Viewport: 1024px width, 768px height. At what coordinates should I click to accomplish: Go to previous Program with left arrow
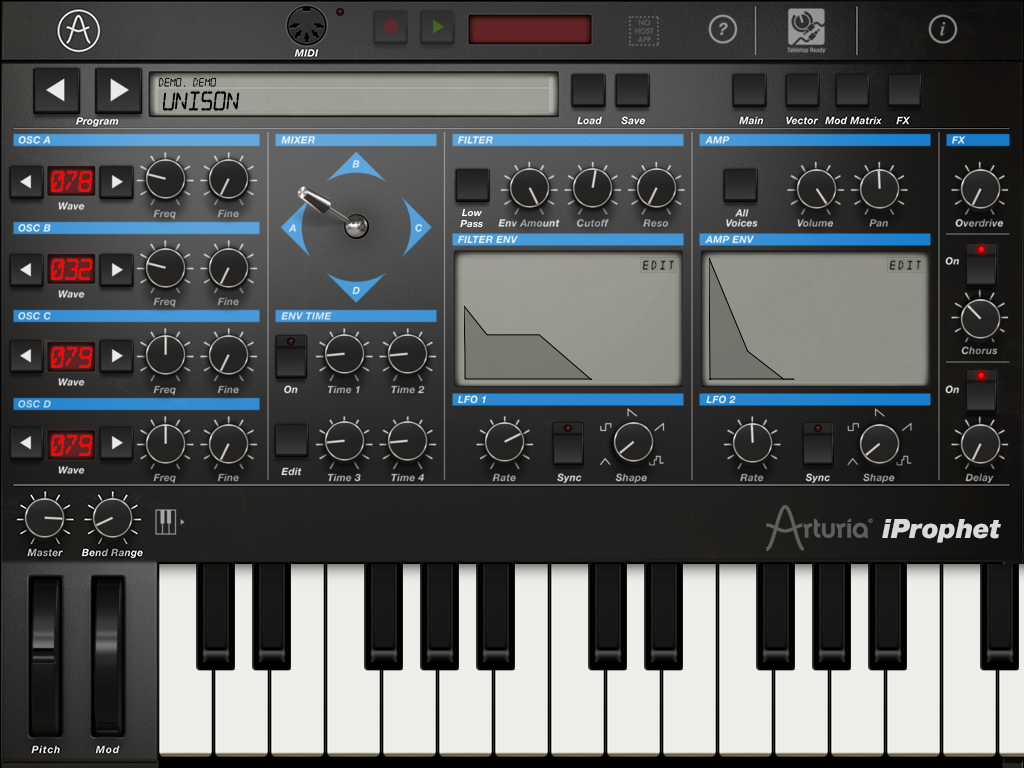click(57, 90)
